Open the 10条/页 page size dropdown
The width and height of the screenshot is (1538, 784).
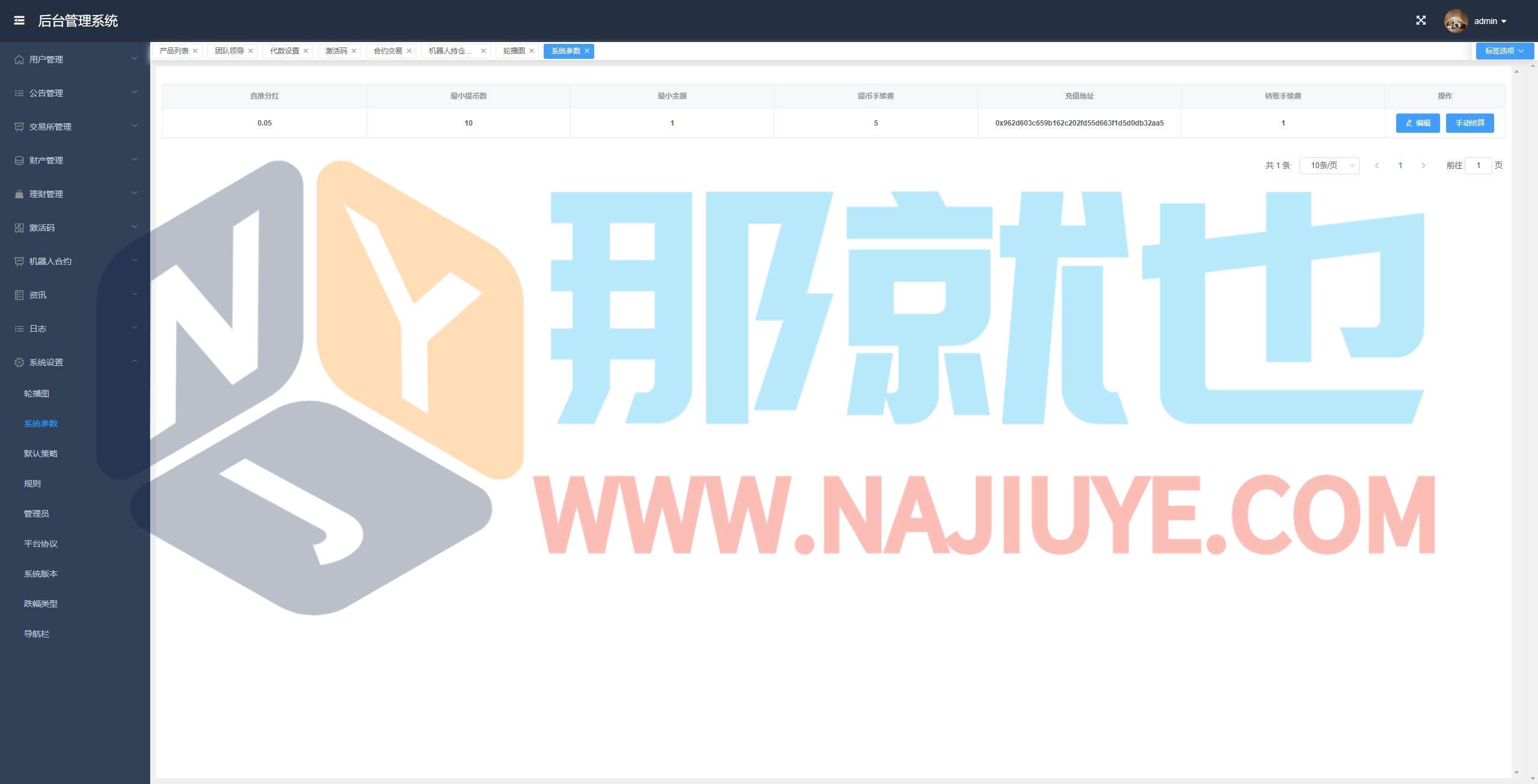point(1329,165)
